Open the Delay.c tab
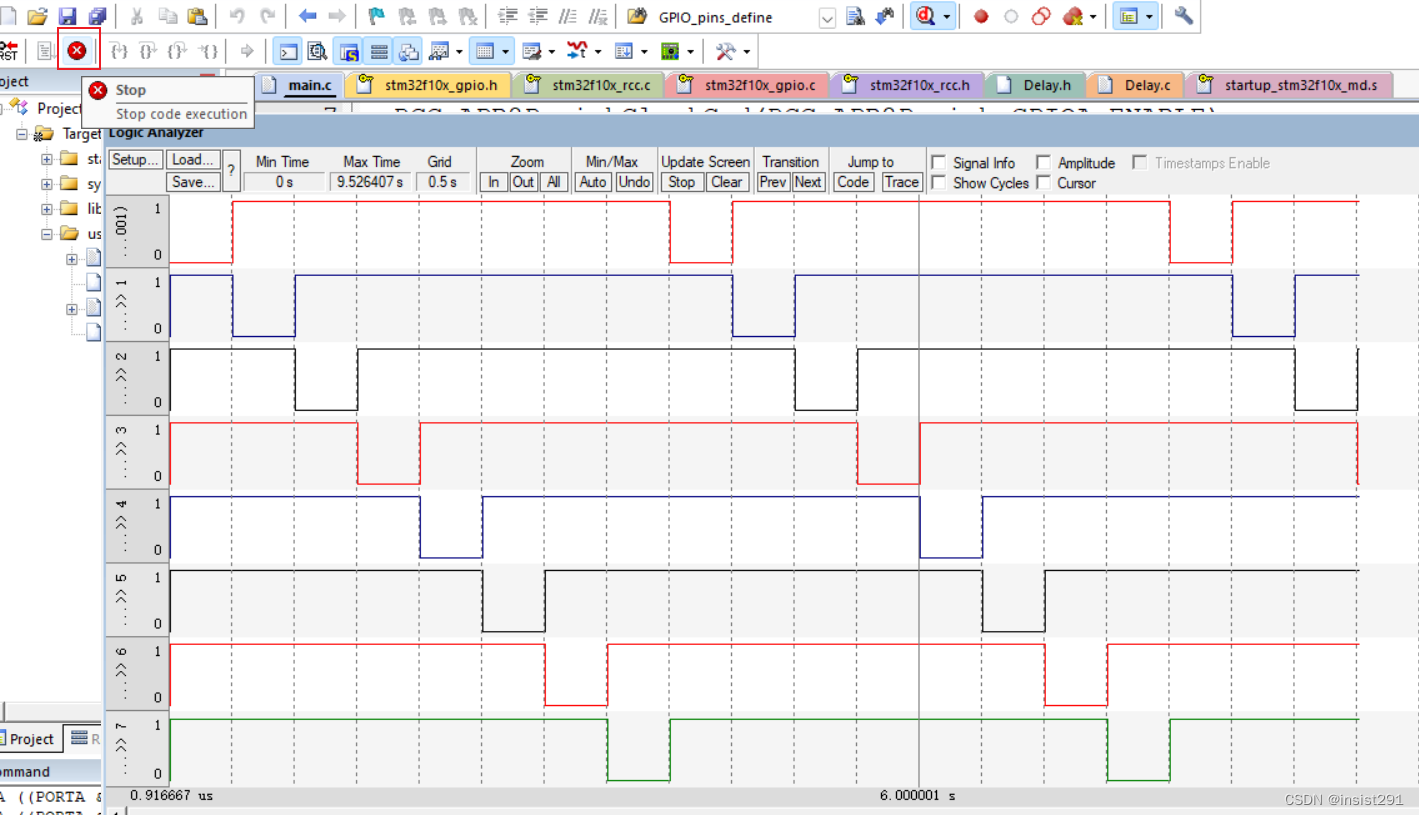The height and width of the screenshot is (815, 1419). point(1136,85)
